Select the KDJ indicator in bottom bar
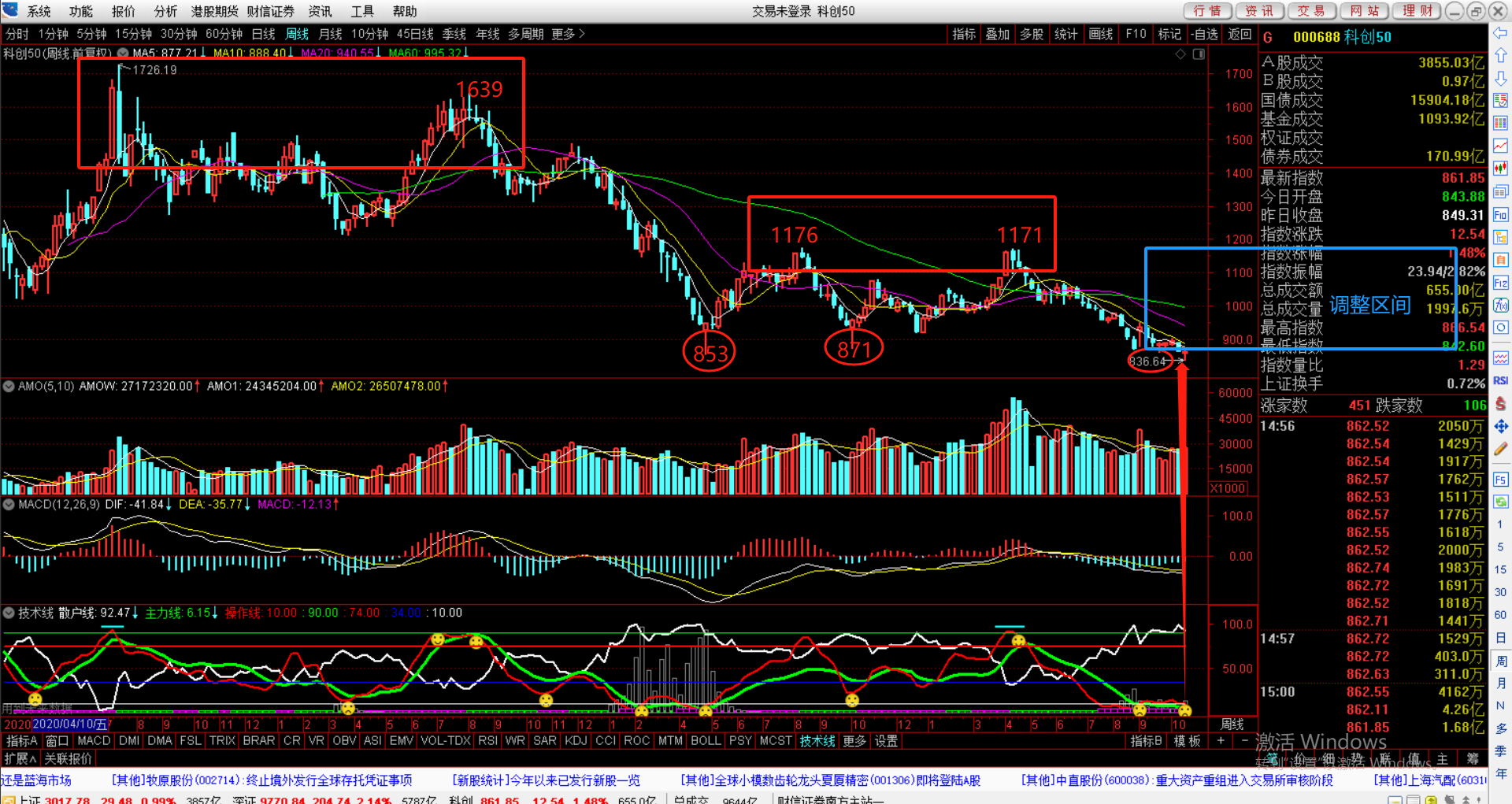The width and height of the screenshot is (1512, 804). (x=576, y=741)
